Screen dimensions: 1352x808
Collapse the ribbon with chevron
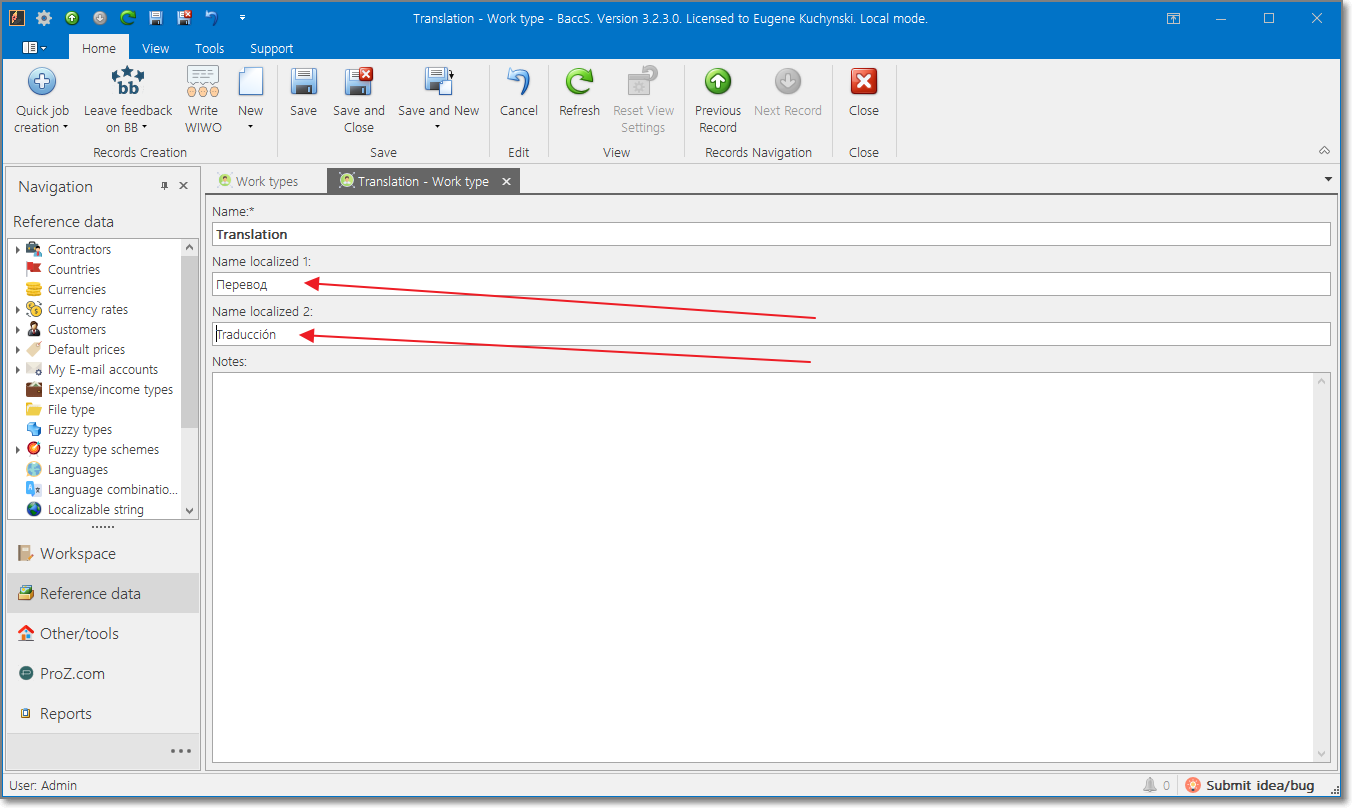tap(1324, 150)
